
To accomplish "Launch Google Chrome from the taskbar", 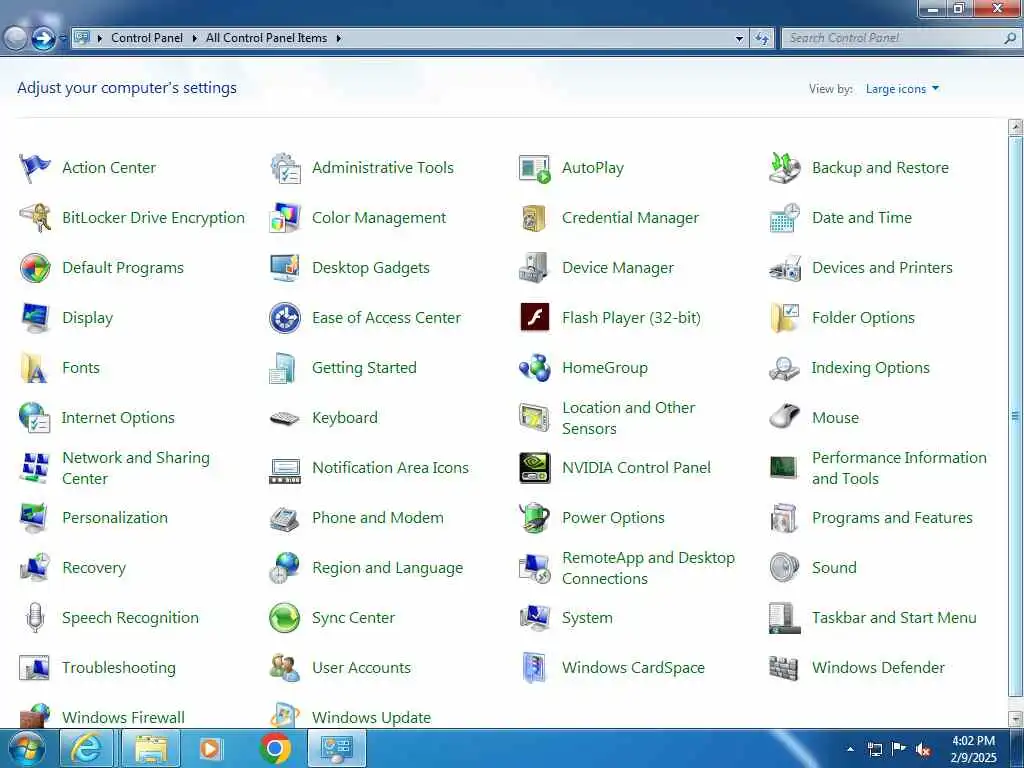I will tap(275, 748).
